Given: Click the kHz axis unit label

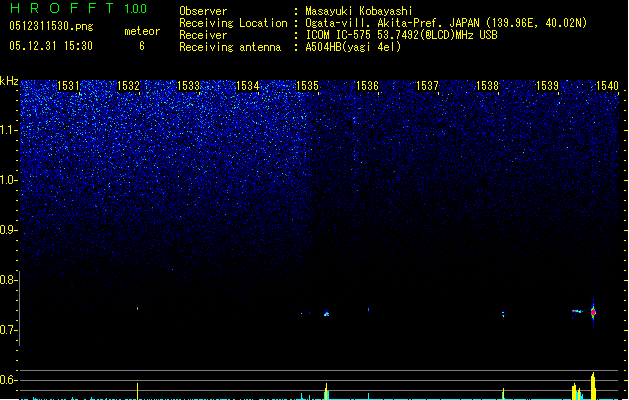Looking at the screenshot, I should pos(9,81).
